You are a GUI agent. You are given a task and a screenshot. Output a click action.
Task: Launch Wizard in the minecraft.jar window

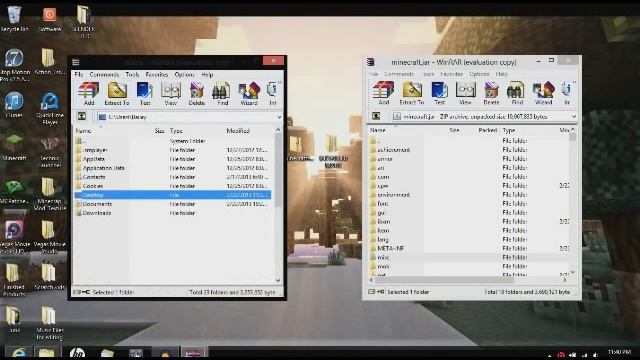pyautogui.click(x=543, y=93)
